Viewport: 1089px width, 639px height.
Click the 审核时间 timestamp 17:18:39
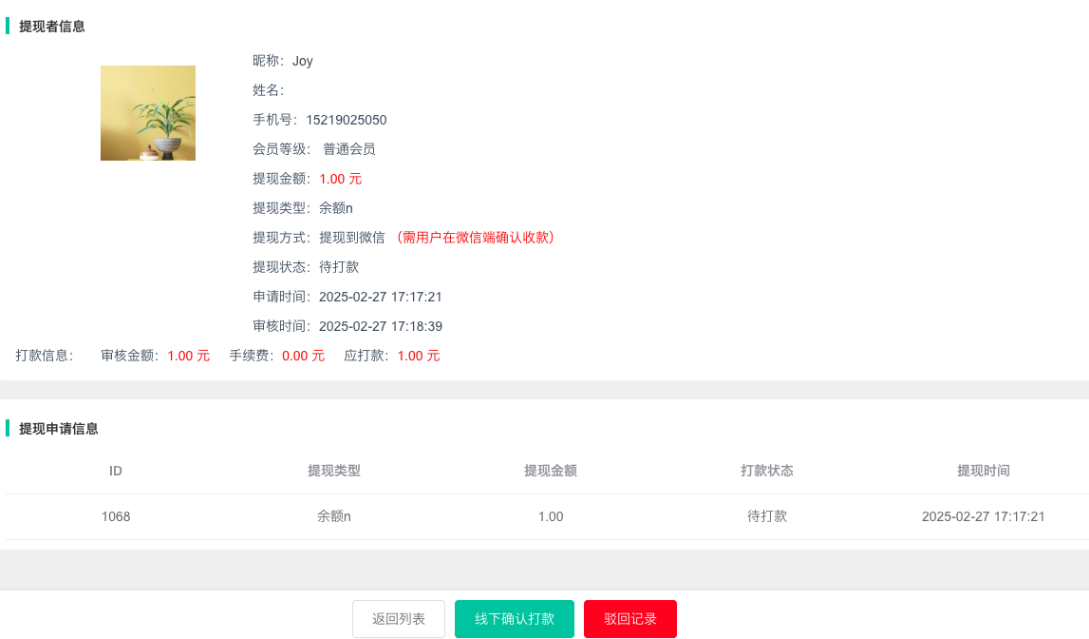point(380,327)
